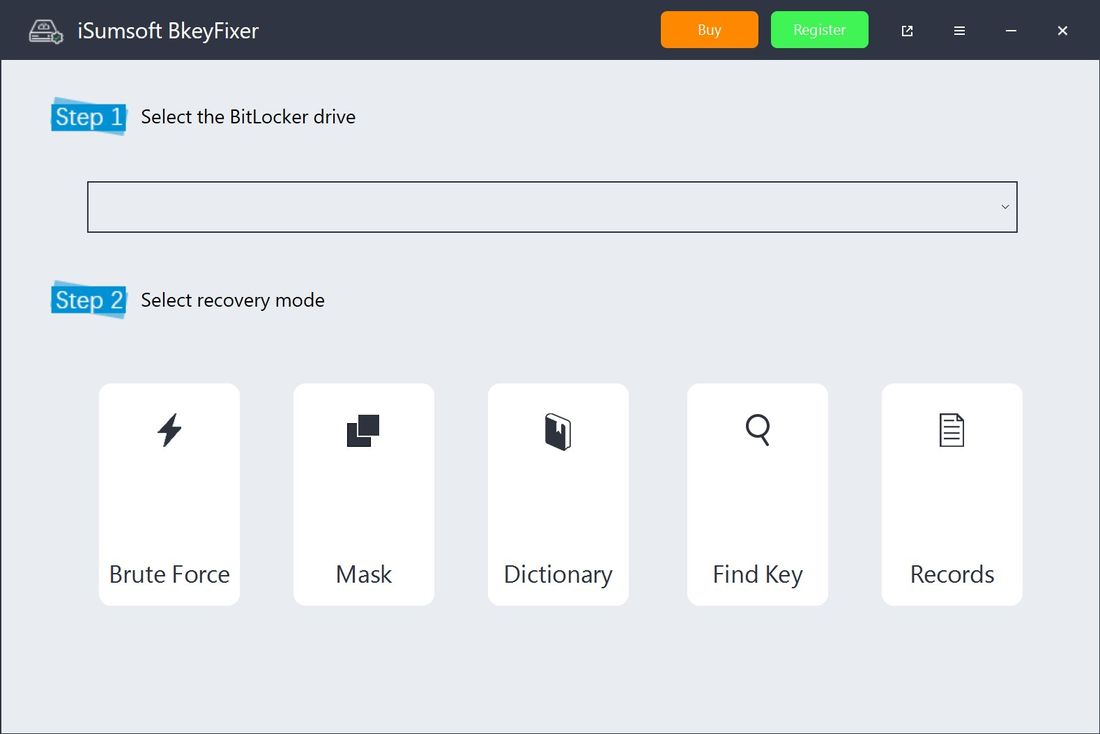Select the Dictionary mode card

(x=558, y=493)
